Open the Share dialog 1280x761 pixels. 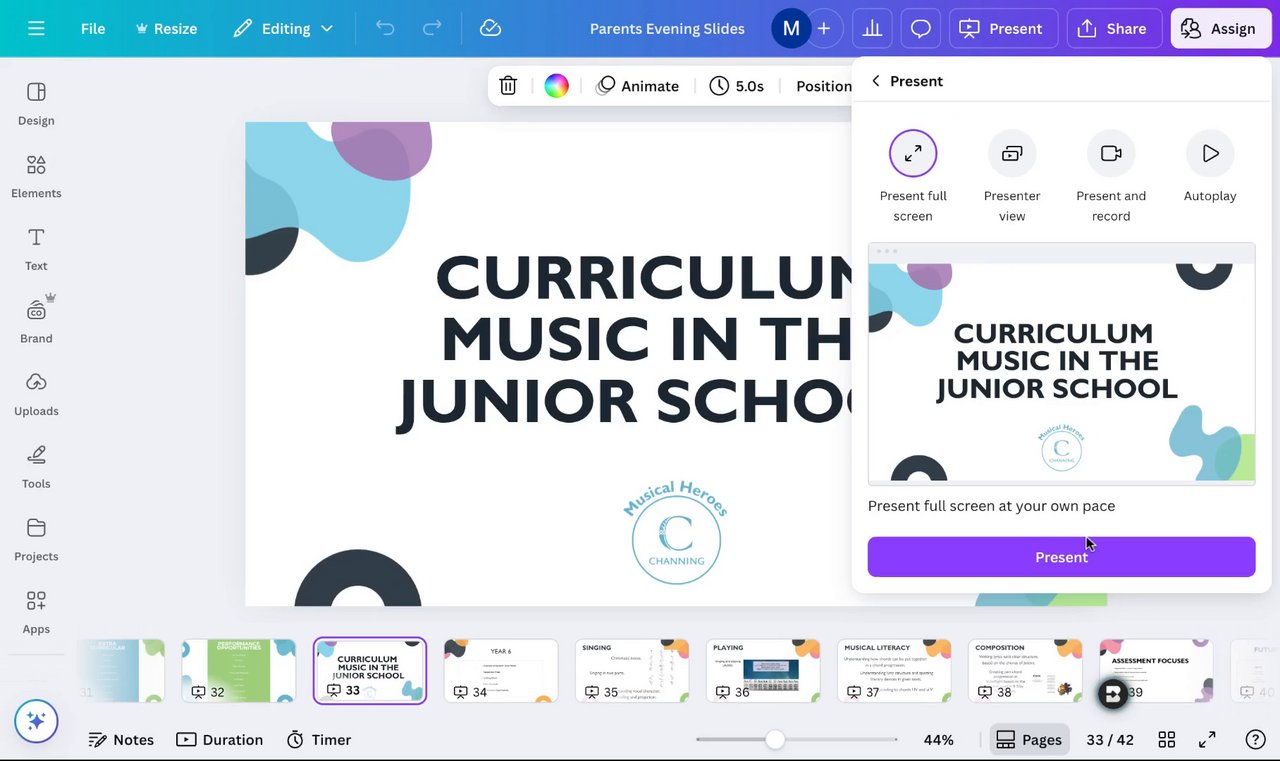1115,28
